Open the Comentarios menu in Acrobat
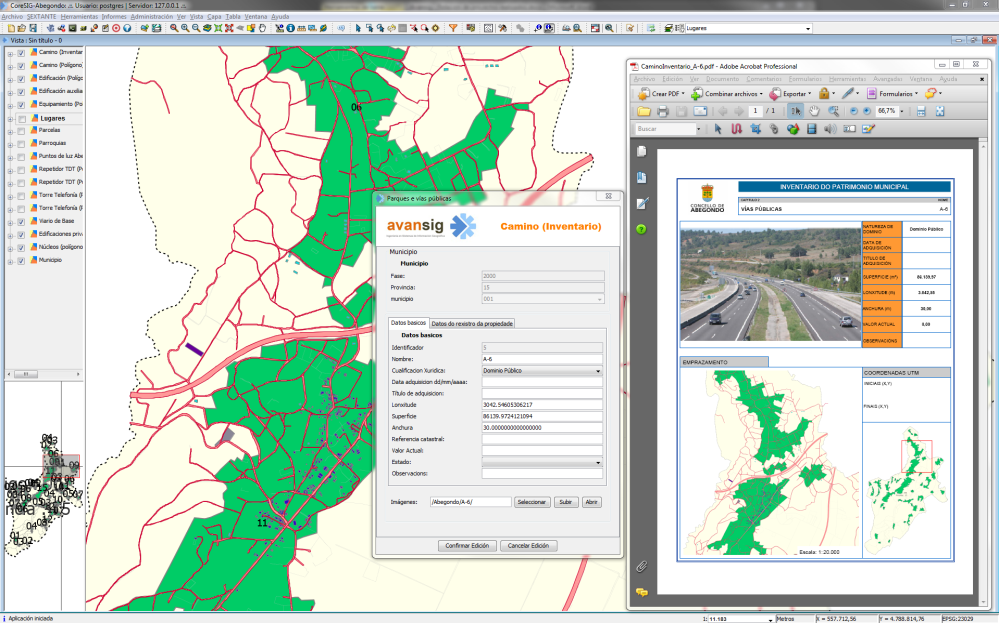Image resolution: width=999 pixels, height=623 pixels. pos(764,79)
